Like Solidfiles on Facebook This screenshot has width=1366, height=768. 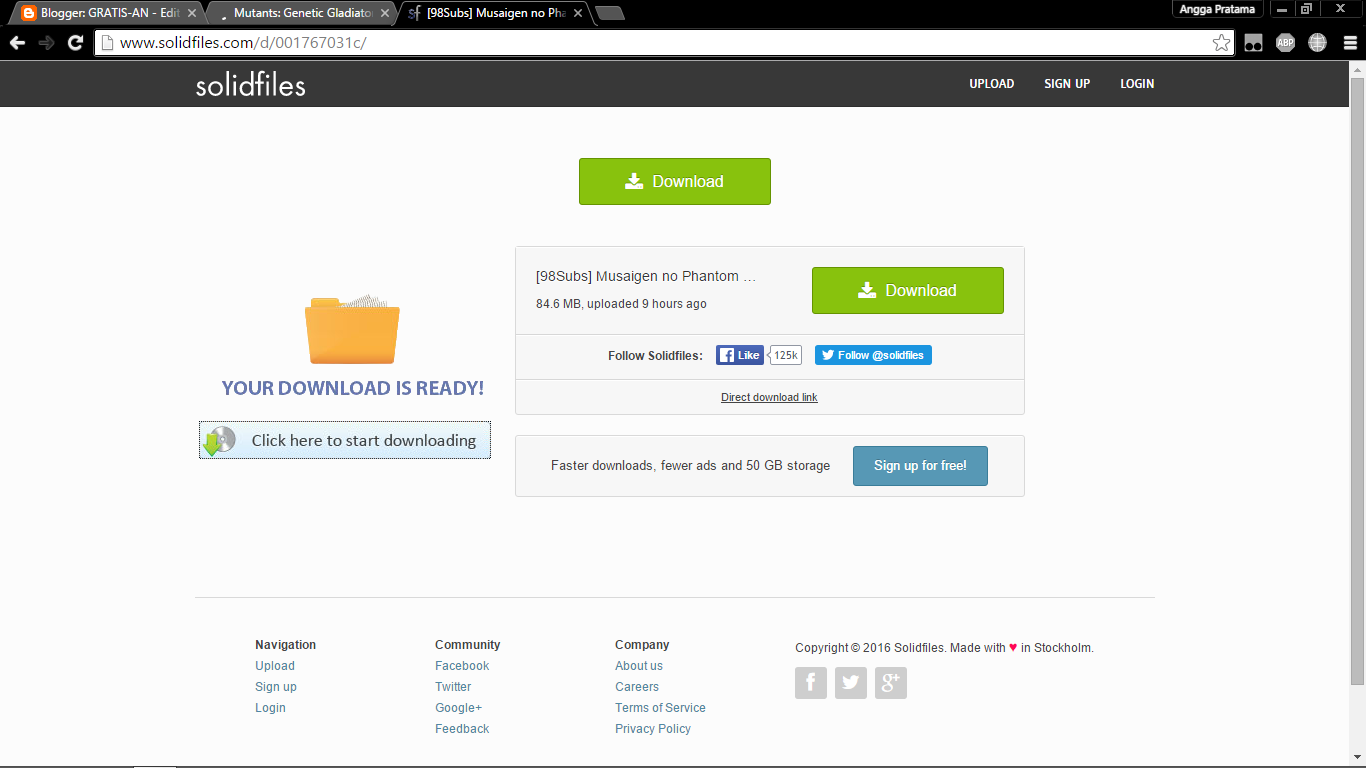coord(739,355)
